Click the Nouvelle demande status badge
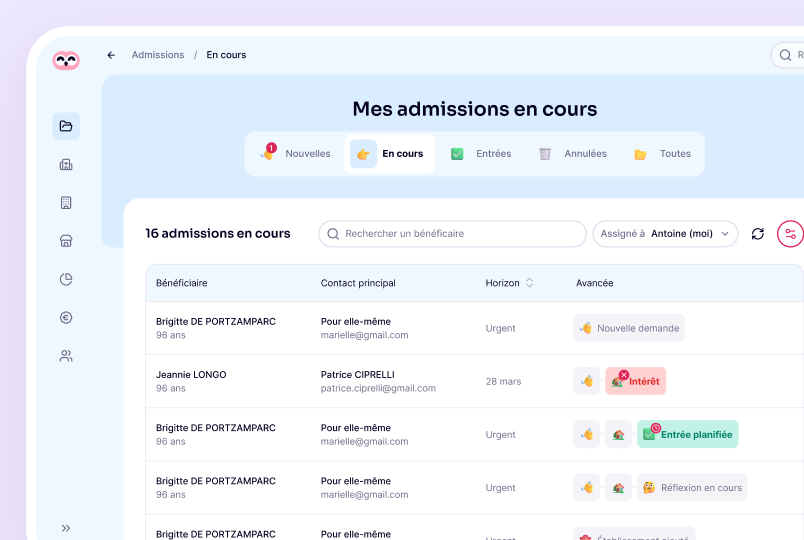The width and height of the screenshot is (804, 540). pos(629,328)
